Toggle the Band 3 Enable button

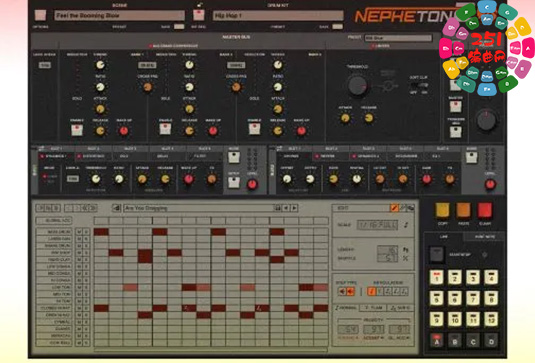click(x=255, y=129)
